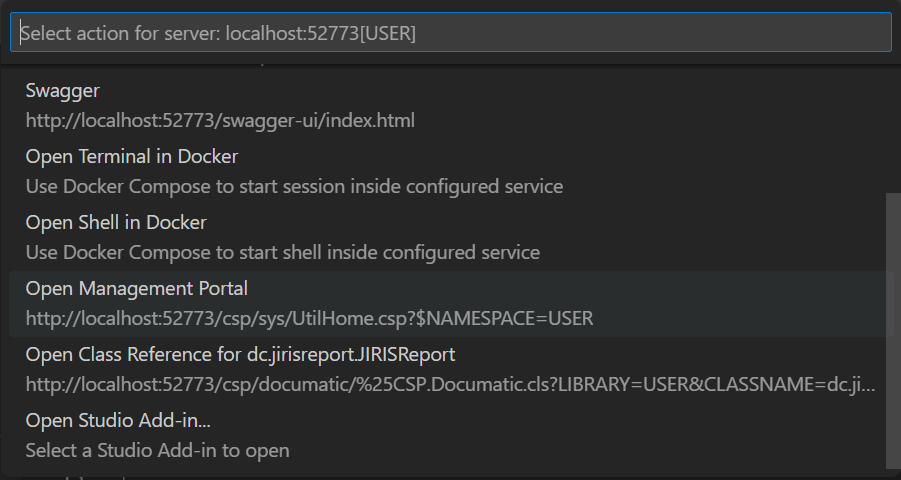Choose Open Terminal in Docker
The height and width of the screenshot is (480, 901).
pyautogui.click(x=132, y=157)
